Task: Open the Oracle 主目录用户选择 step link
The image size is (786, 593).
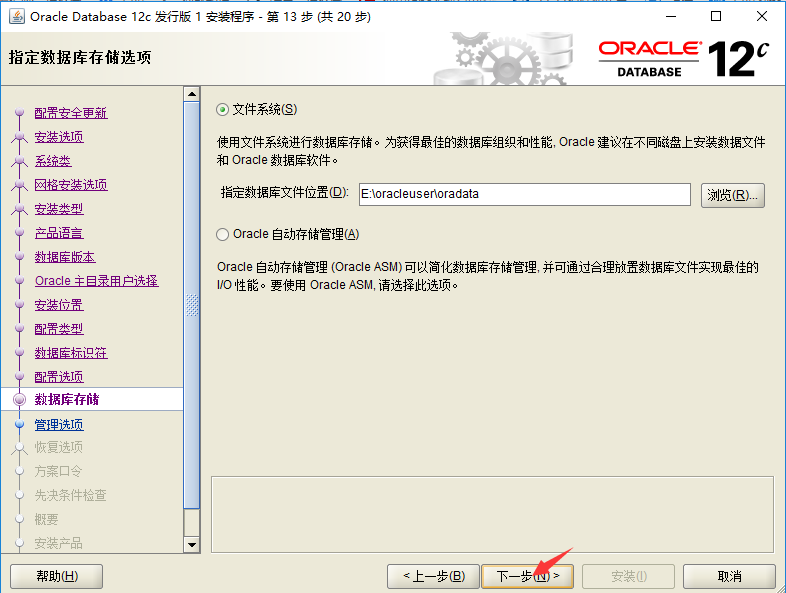Action: click(96, 281)
